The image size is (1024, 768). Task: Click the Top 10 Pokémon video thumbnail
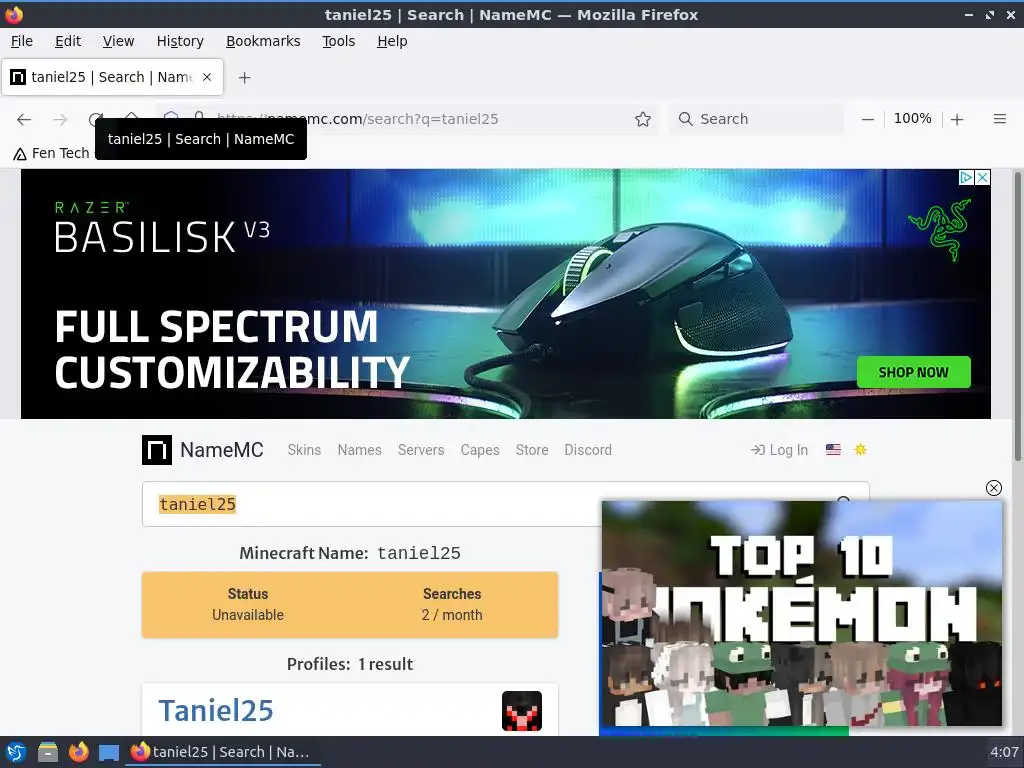point(801,614)
